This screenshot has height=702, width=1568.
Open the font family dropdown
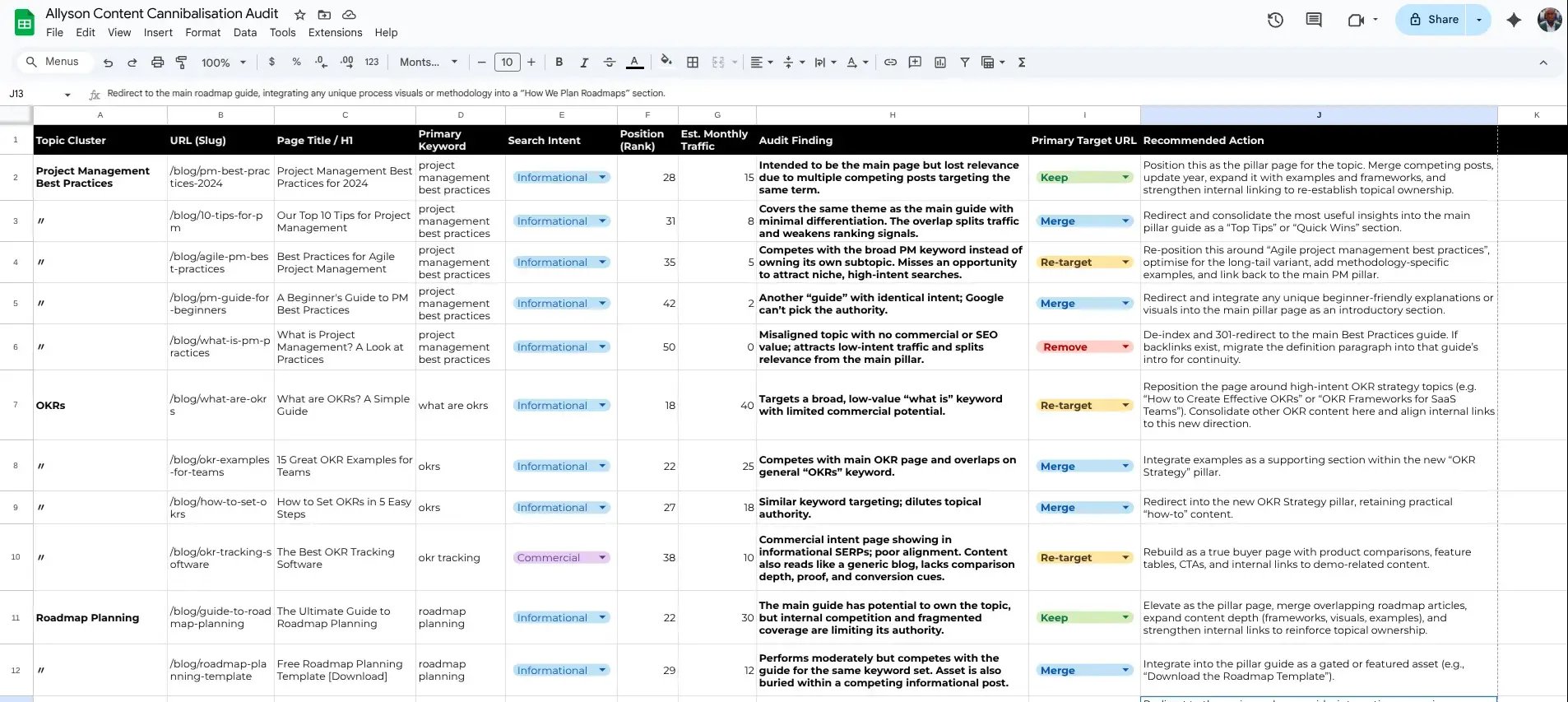tap(429, 63)
